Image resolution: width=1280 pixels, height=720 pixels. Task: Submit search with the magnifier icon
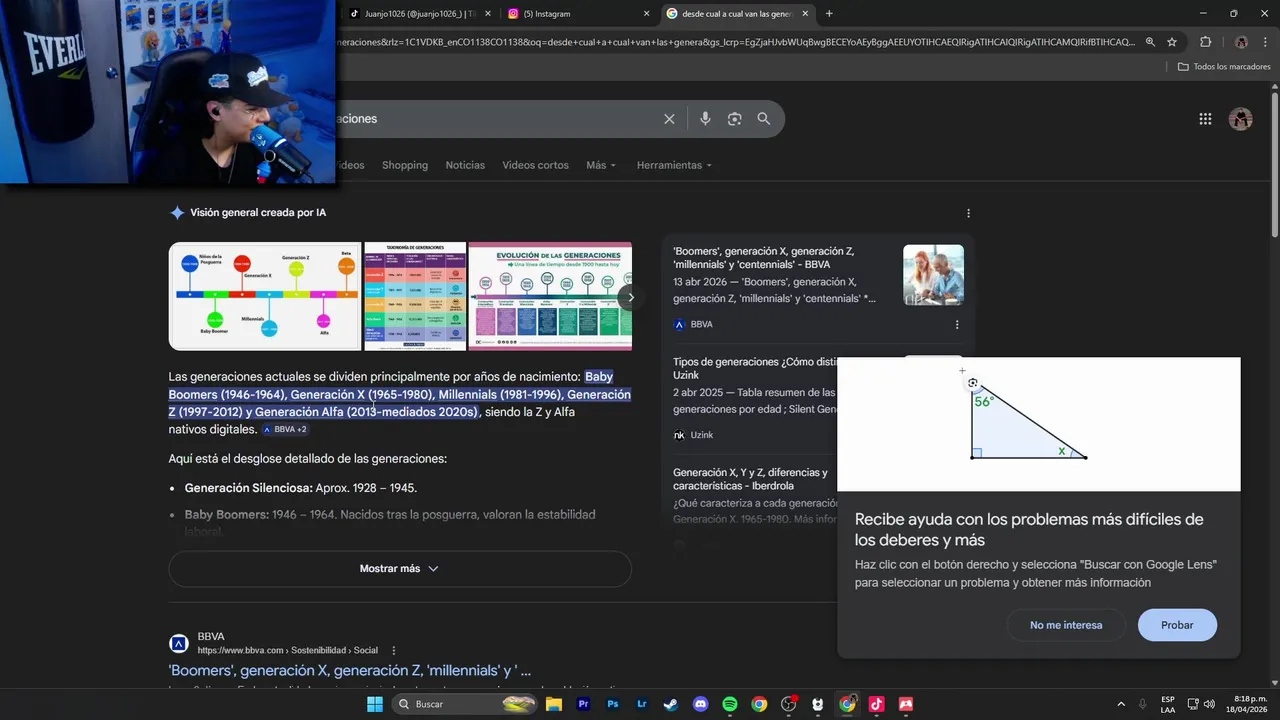(x=764, y=119)
